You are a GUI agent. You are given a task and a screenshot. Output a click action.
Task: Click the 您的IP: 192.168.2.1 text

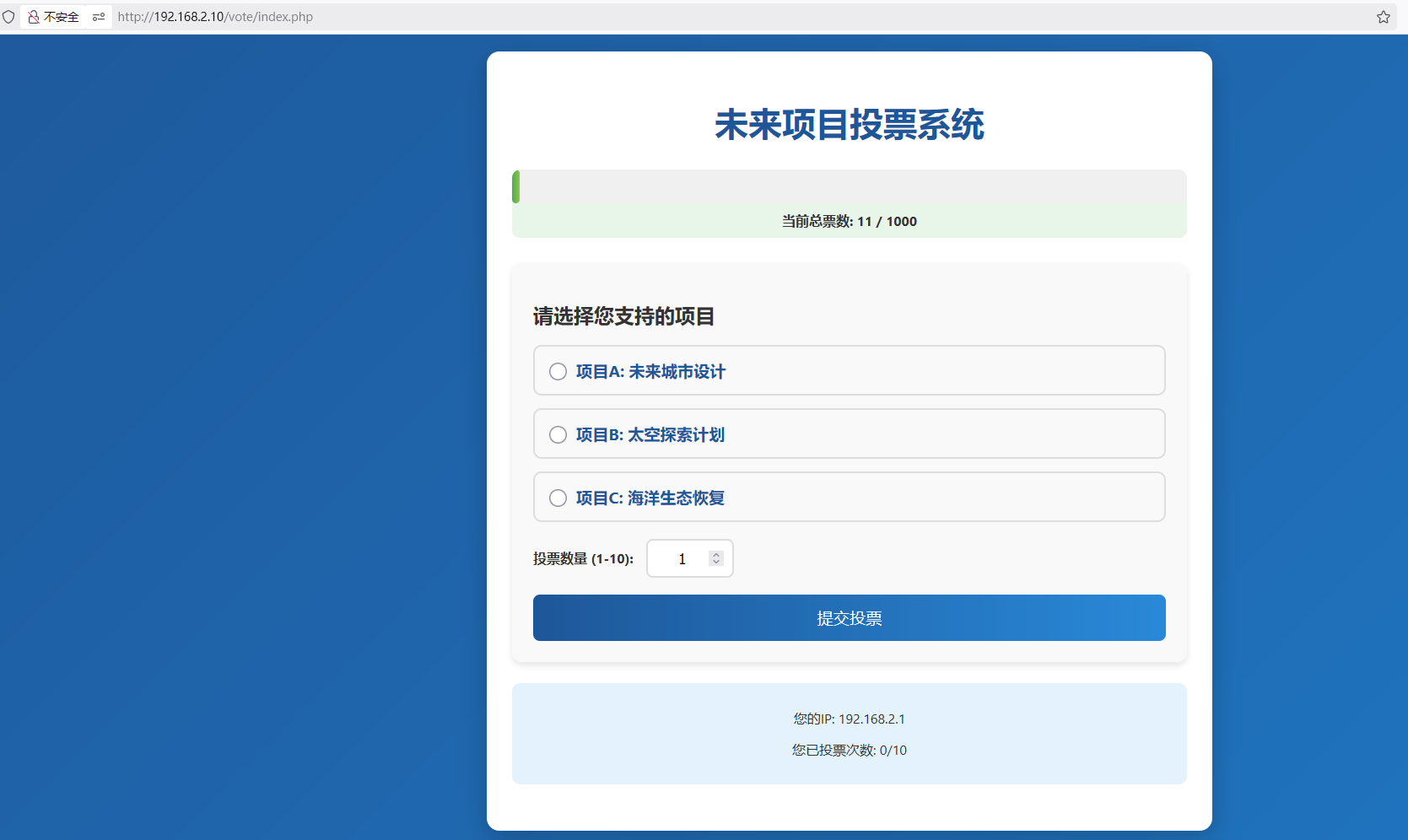(x=849, y=719)
